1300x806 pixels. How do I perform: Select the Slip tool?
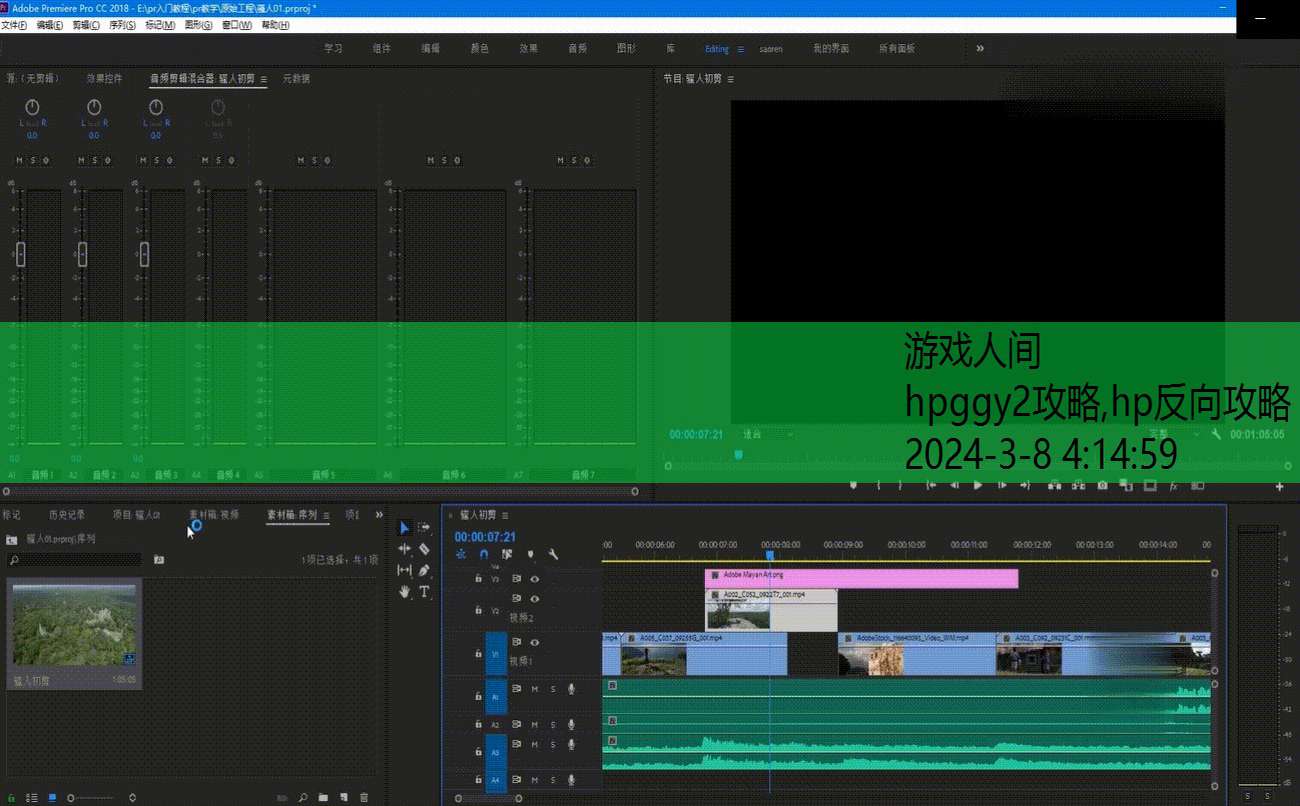(404, 570)
